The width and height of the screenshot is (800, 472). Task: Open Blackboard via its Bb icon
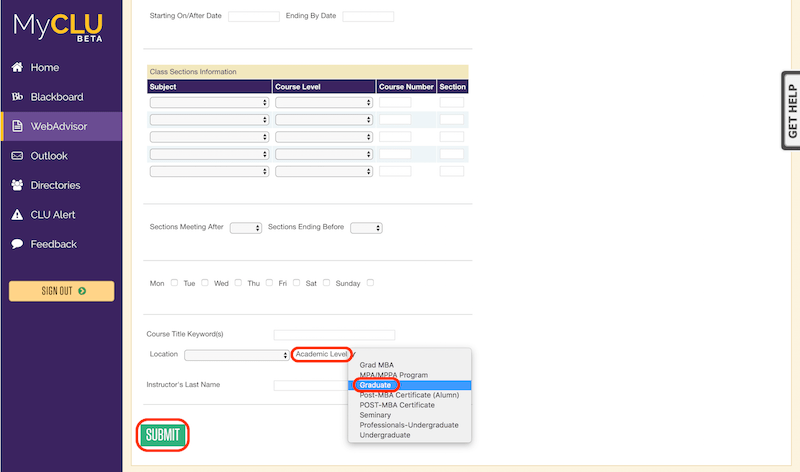(17, 97)
